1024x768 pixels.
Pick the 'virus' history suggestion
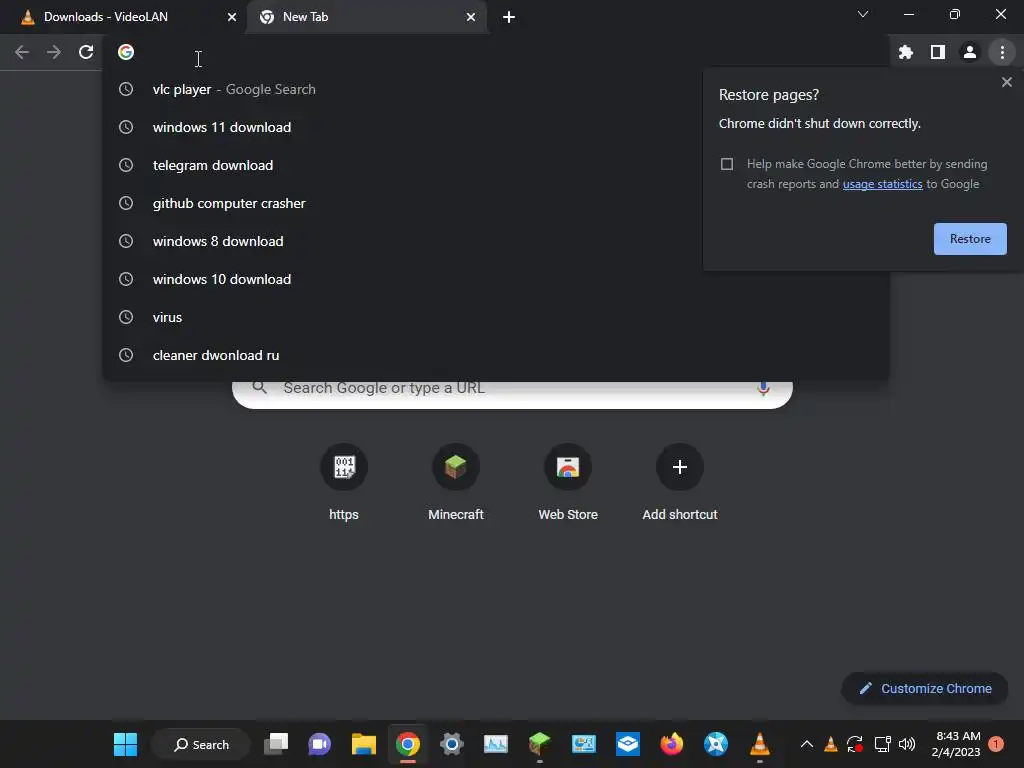pyautogui.click(x=496, y=317)
